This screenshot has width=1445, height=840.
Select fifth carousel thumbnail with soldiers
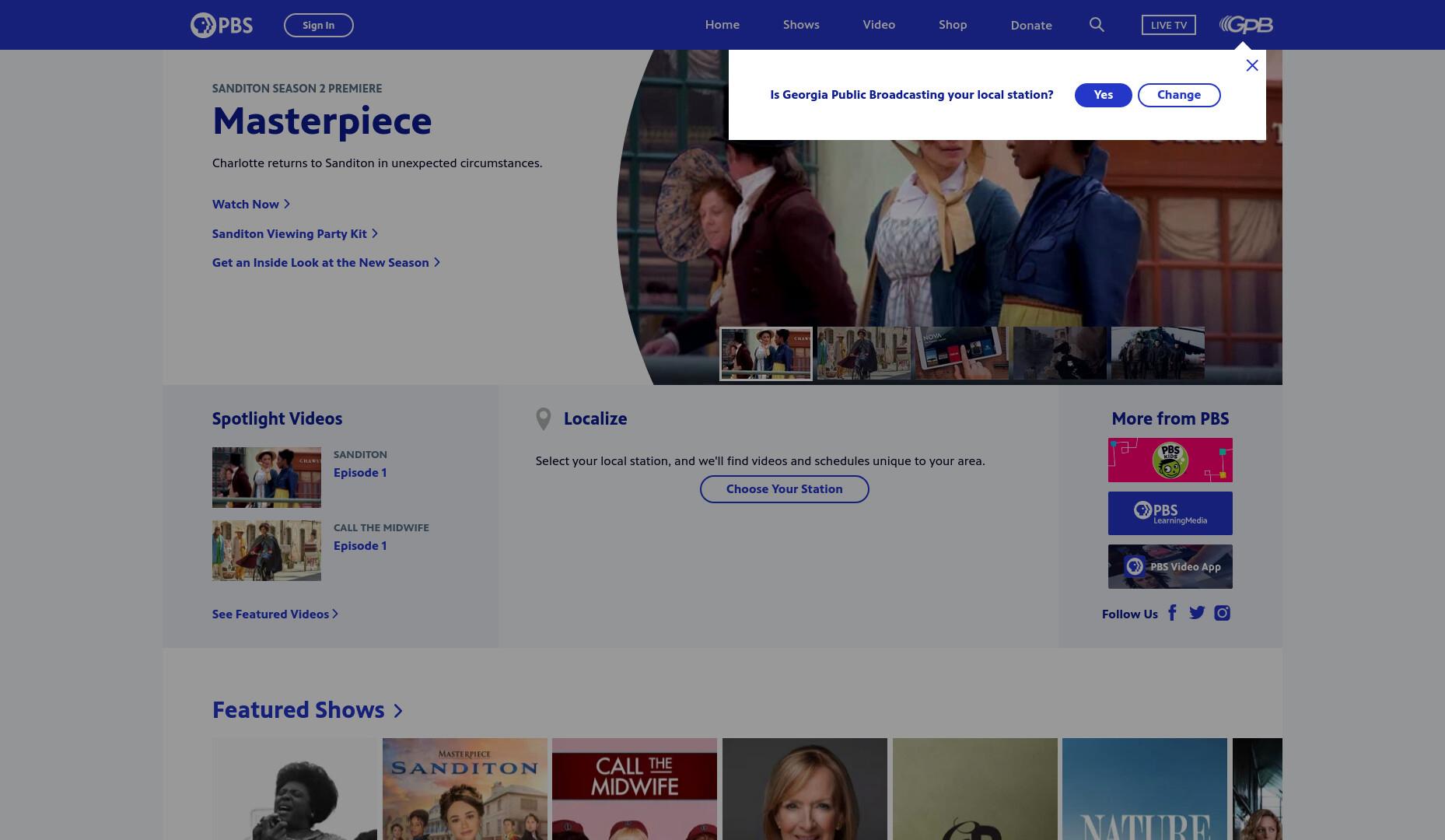[x=1158, y=353]
